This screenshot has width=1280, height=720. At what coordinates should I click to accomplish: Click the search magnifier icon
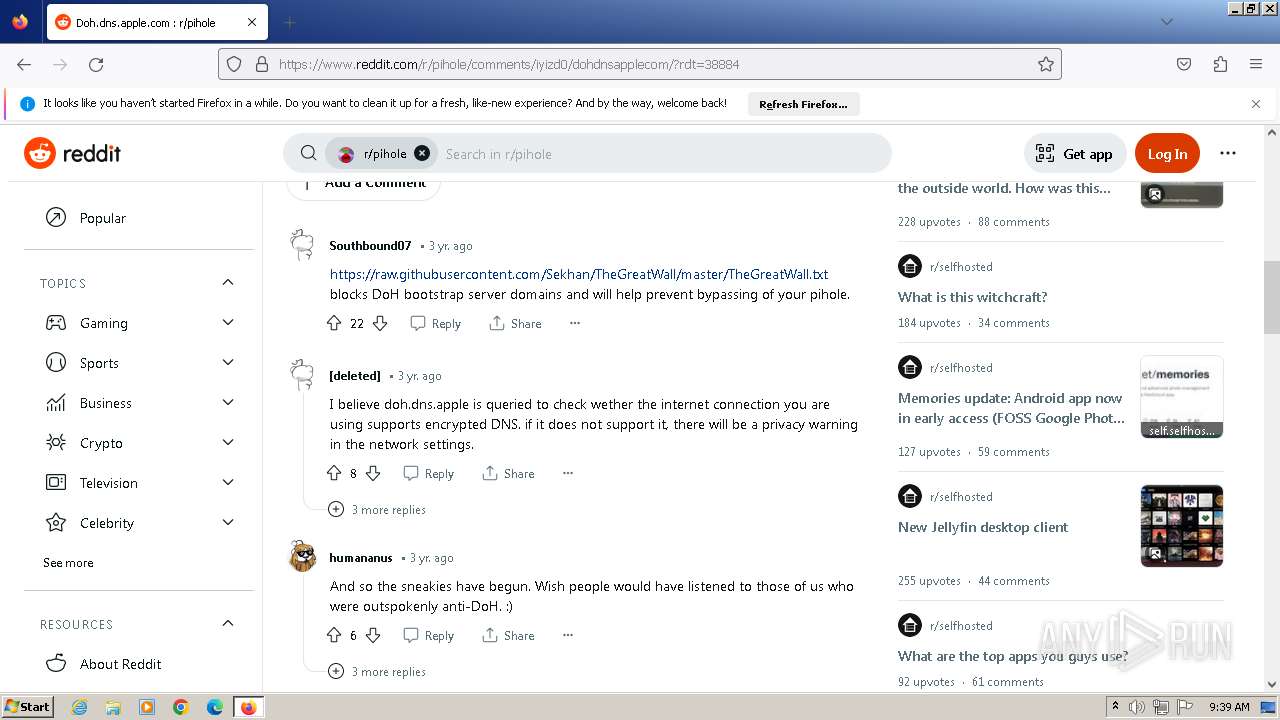click(x=309, y=153)
